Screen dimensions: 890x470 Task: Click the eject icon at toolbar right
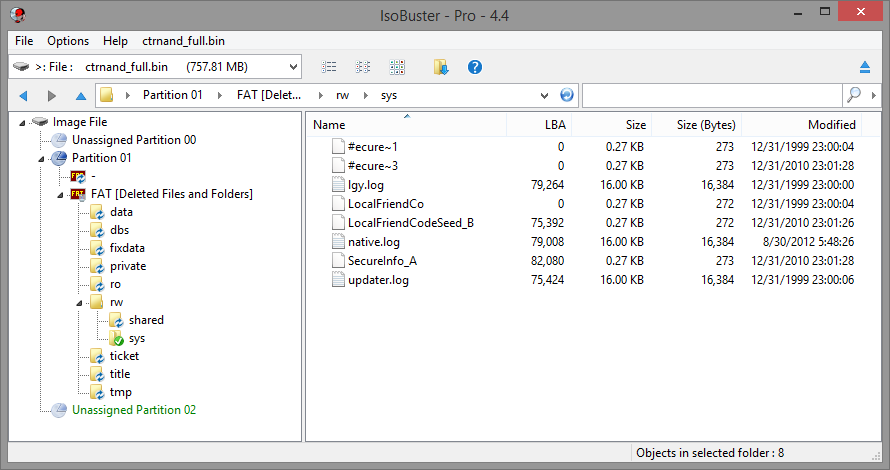864,68
